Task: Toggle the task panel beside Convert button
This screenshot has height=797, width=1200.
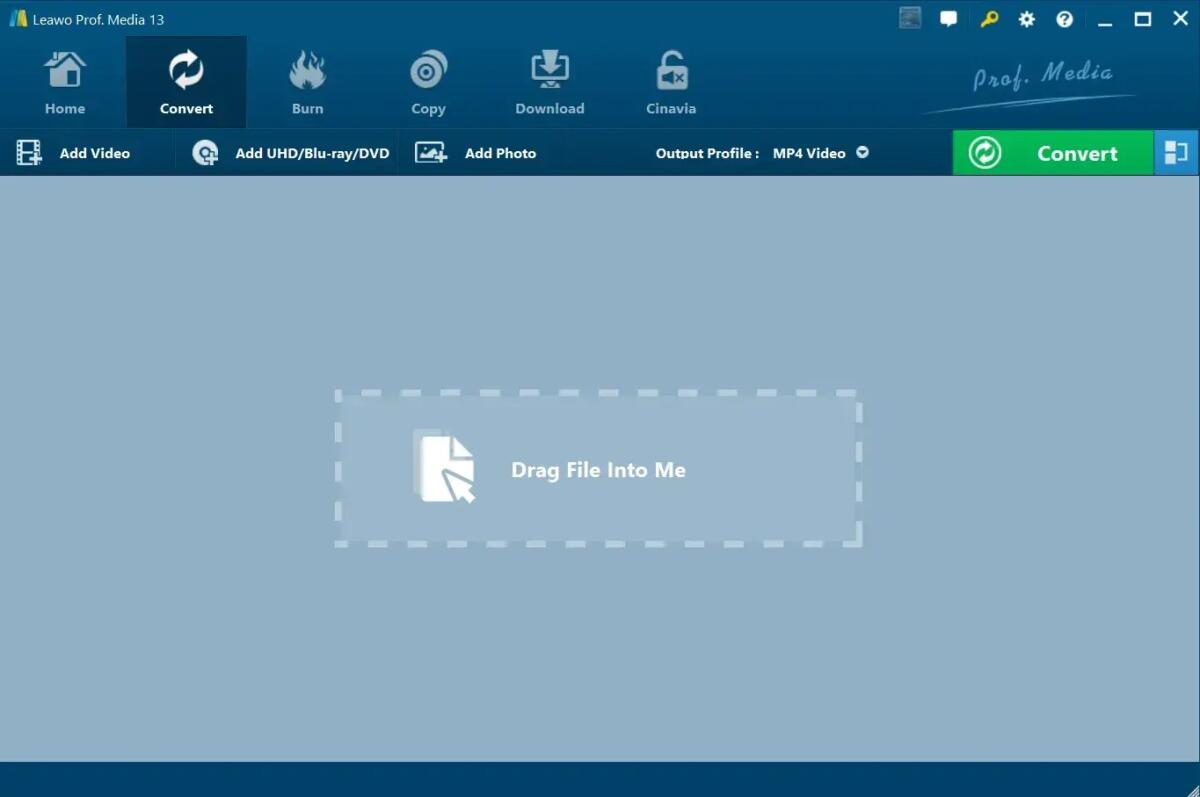Action: click(1176, 152)
